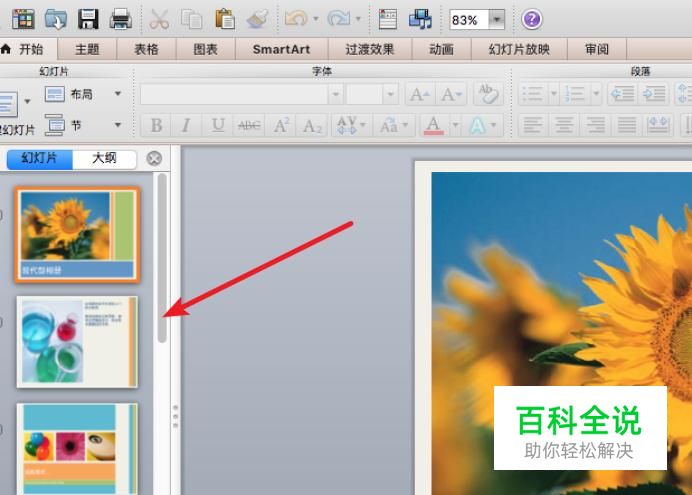
Task: Click the bulleted list icon
Action: click(x=532, y=94)
